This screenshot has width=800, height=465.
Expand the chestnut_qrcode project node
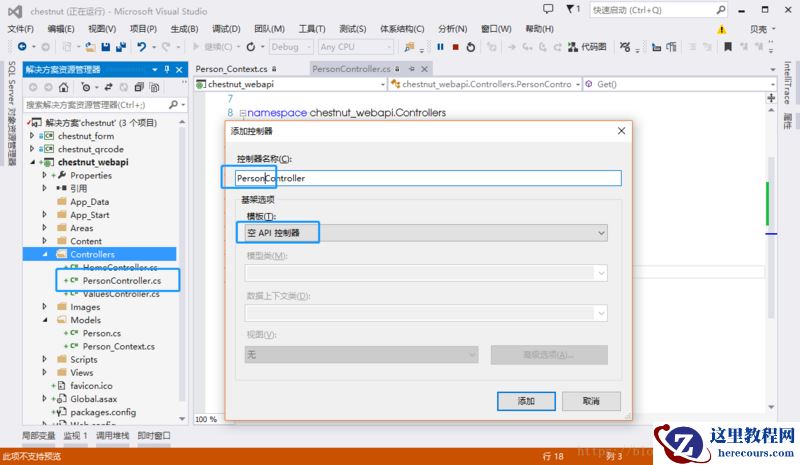pyautogui.click(x=32, y=149)
